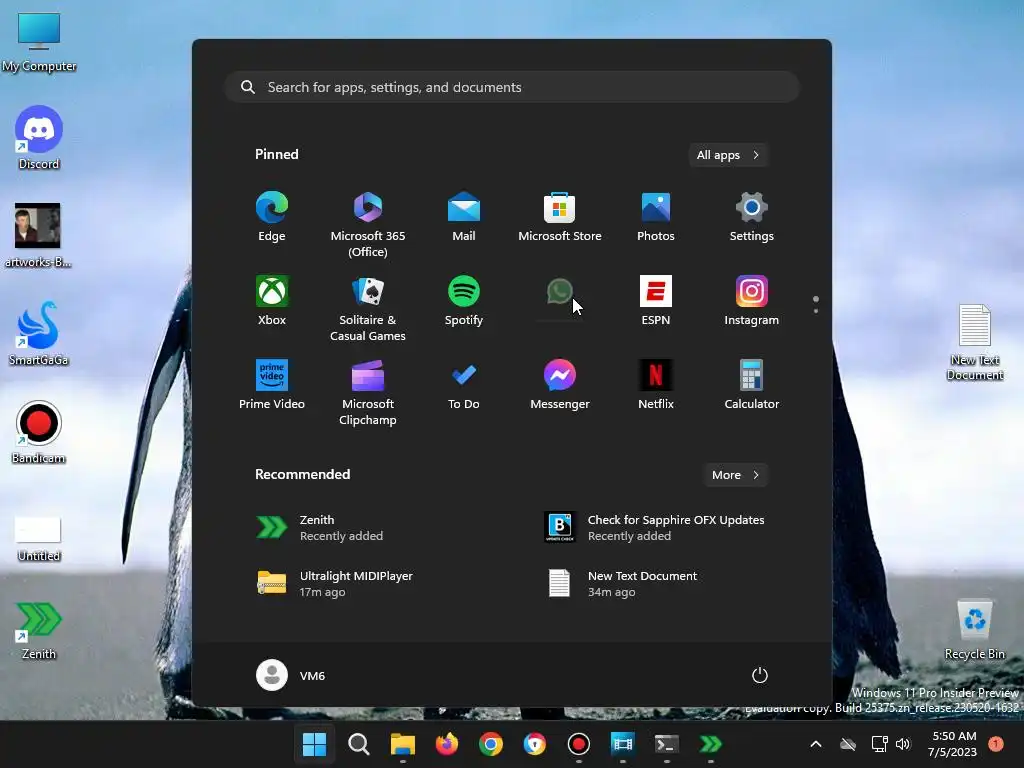Launch Messenger from pinned apps

point(560,385)
